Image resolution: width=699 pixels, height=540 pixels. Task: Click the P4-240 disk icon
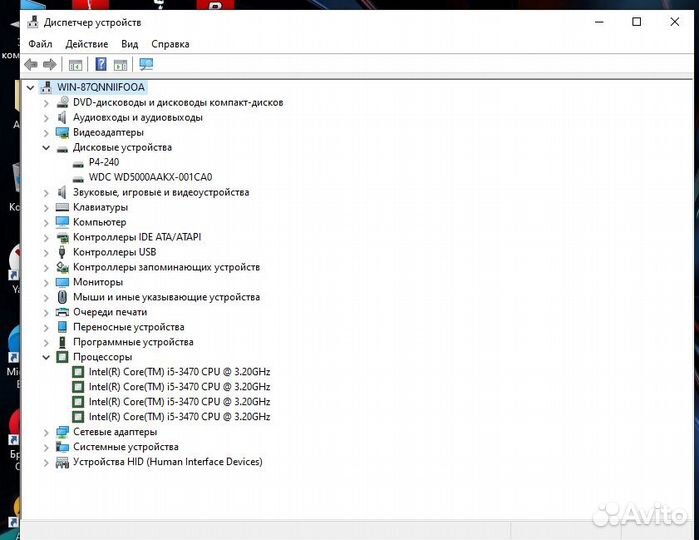coord(78,163)
